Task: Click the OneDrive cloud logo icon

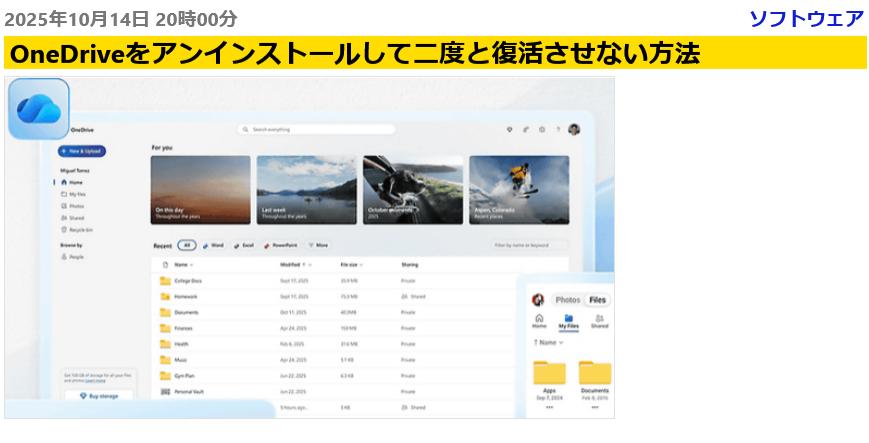Action: pyautogui.click(x=38, y=108)
